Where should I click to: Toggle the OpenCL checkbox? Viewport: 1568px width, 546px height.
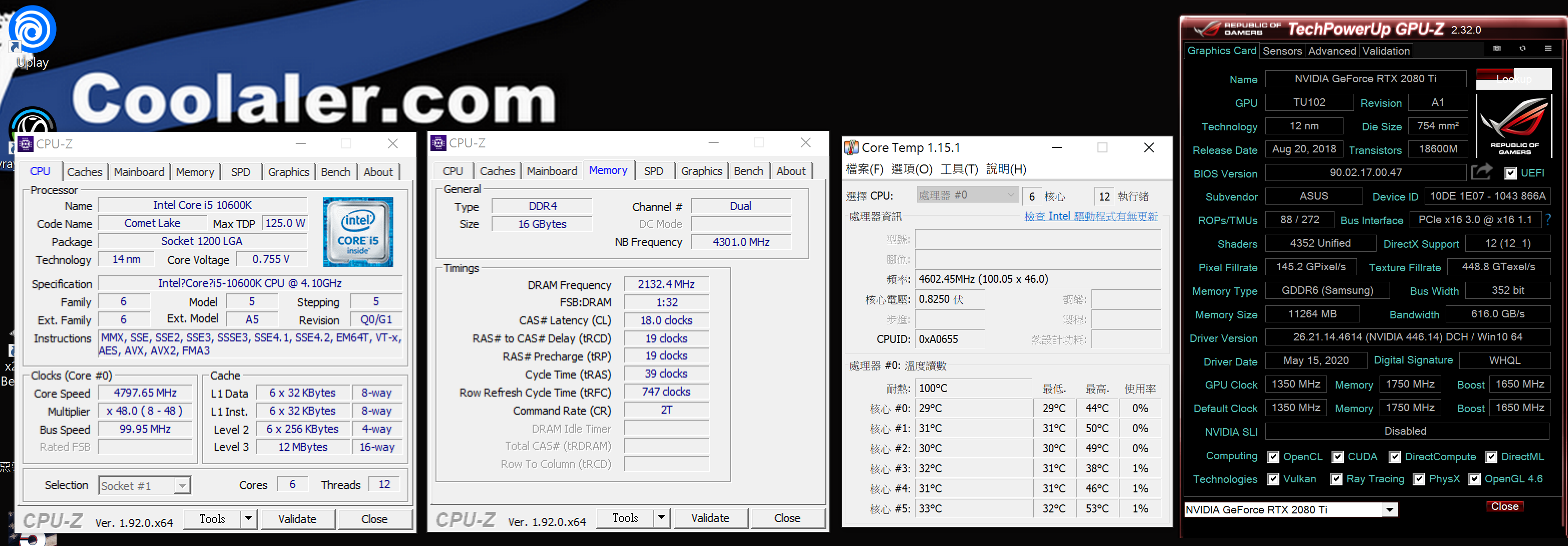coord(1273,457)
